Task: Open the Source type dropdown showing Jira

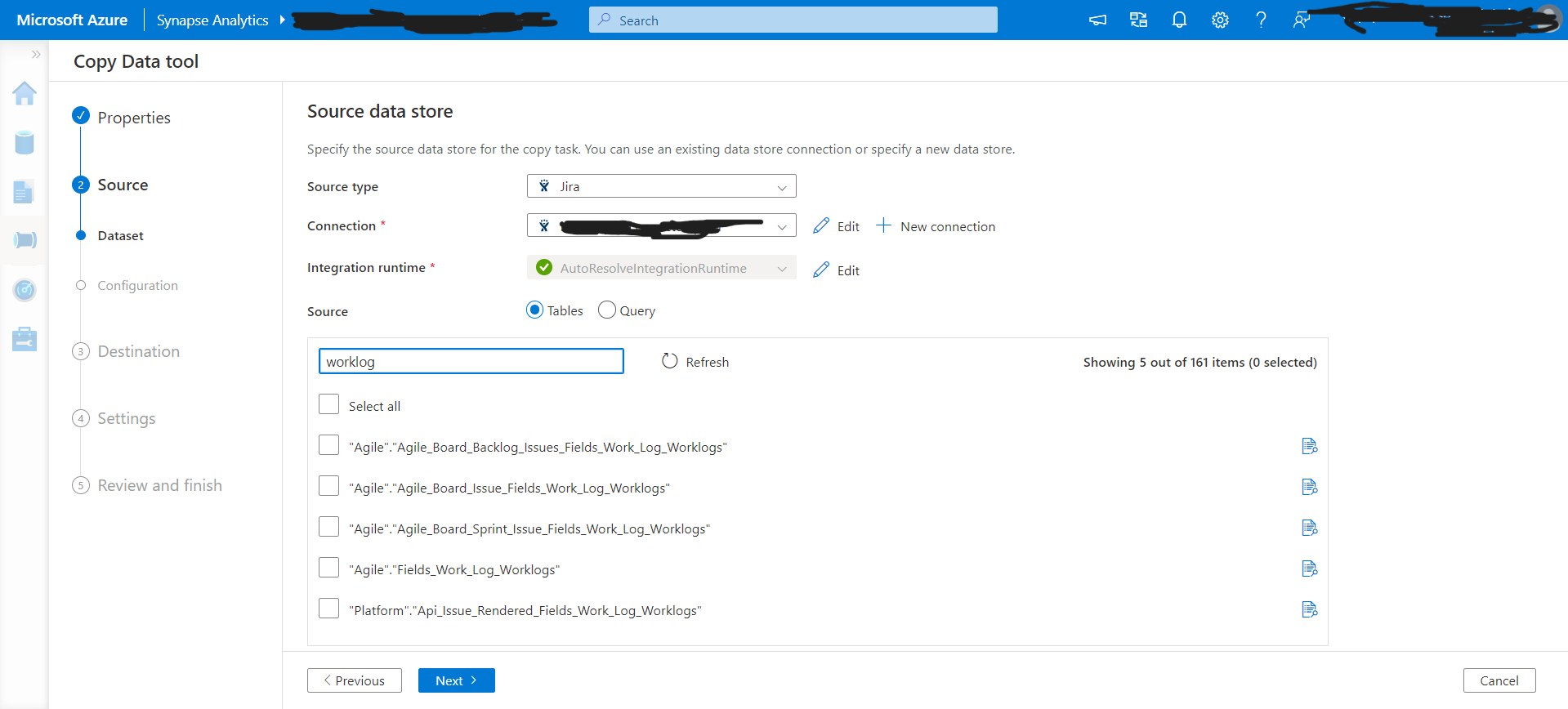Action: coord(662,186)
